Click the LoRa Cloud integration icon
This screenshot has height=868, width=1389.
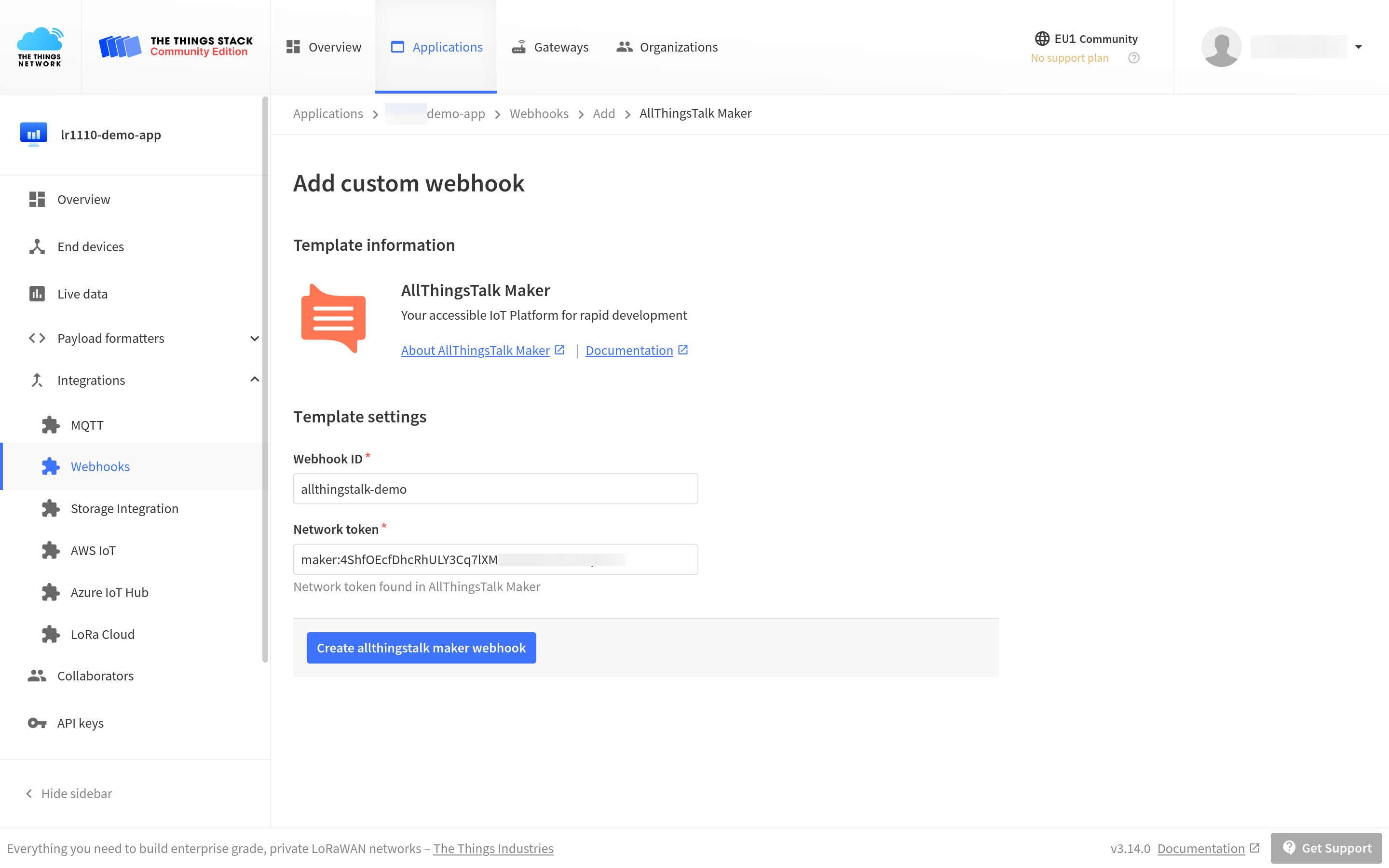[51, 633]
